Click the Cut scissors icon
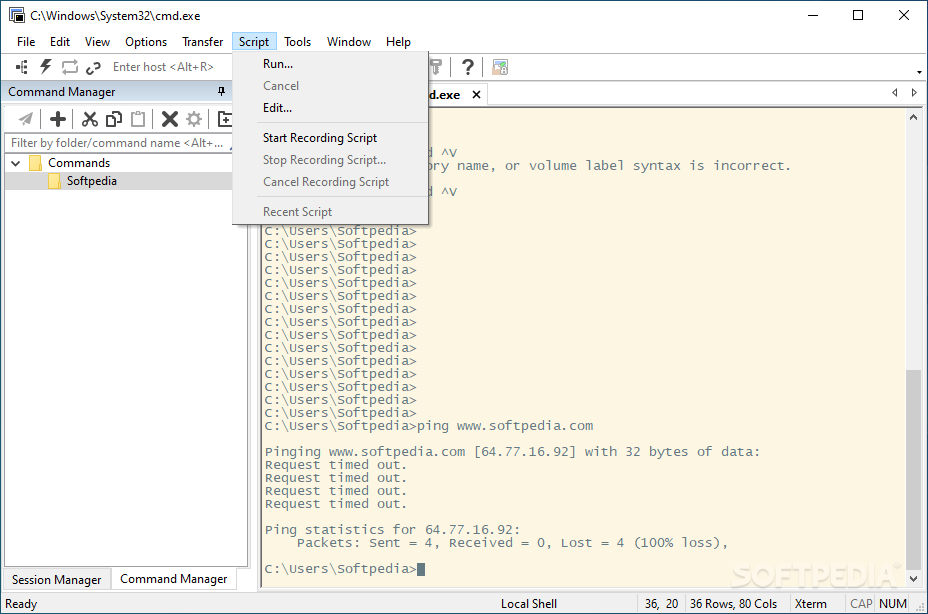The height and width of the screenshot is (614, 928). tap(89, 119)
